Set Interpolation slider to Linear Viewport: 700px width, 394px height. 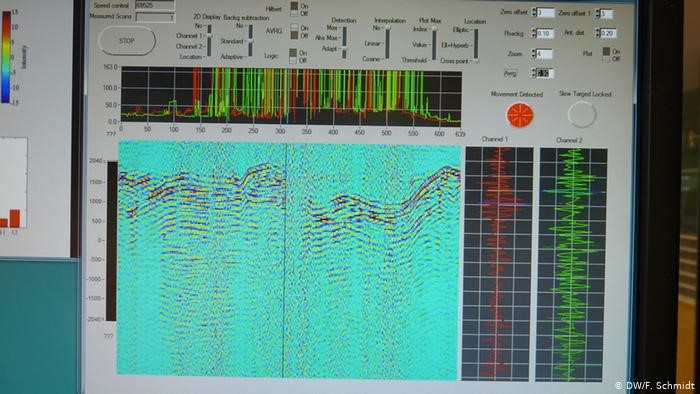point(387,44)
